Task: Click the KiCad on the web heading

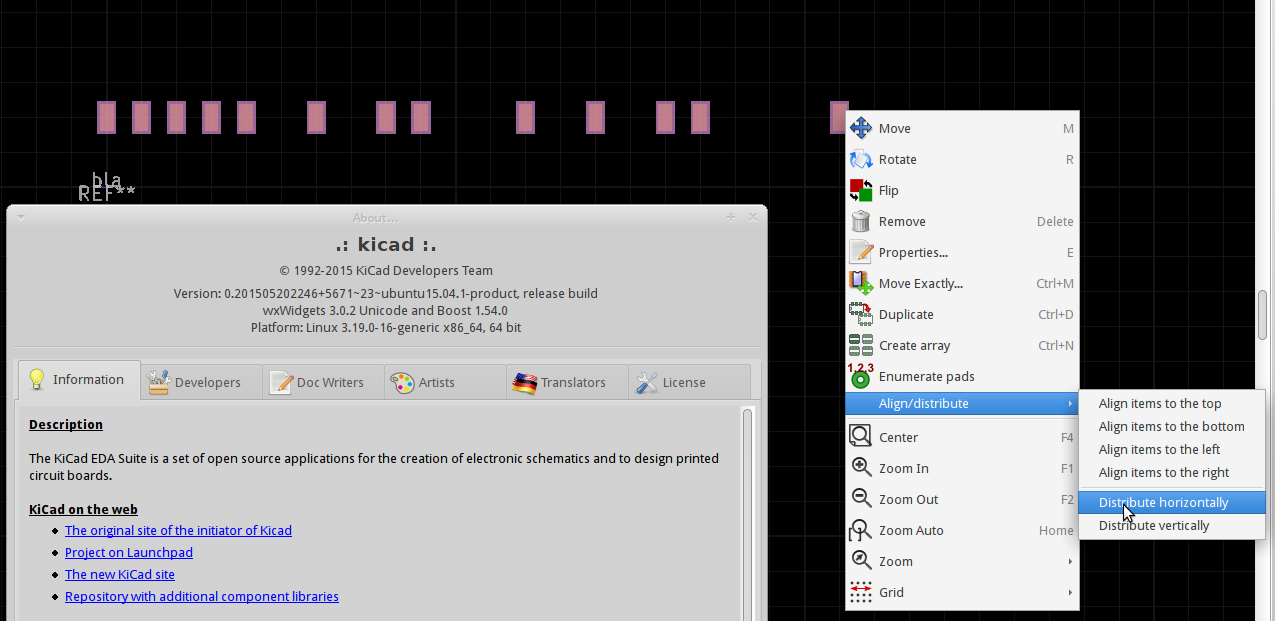Action: (83, 509)
